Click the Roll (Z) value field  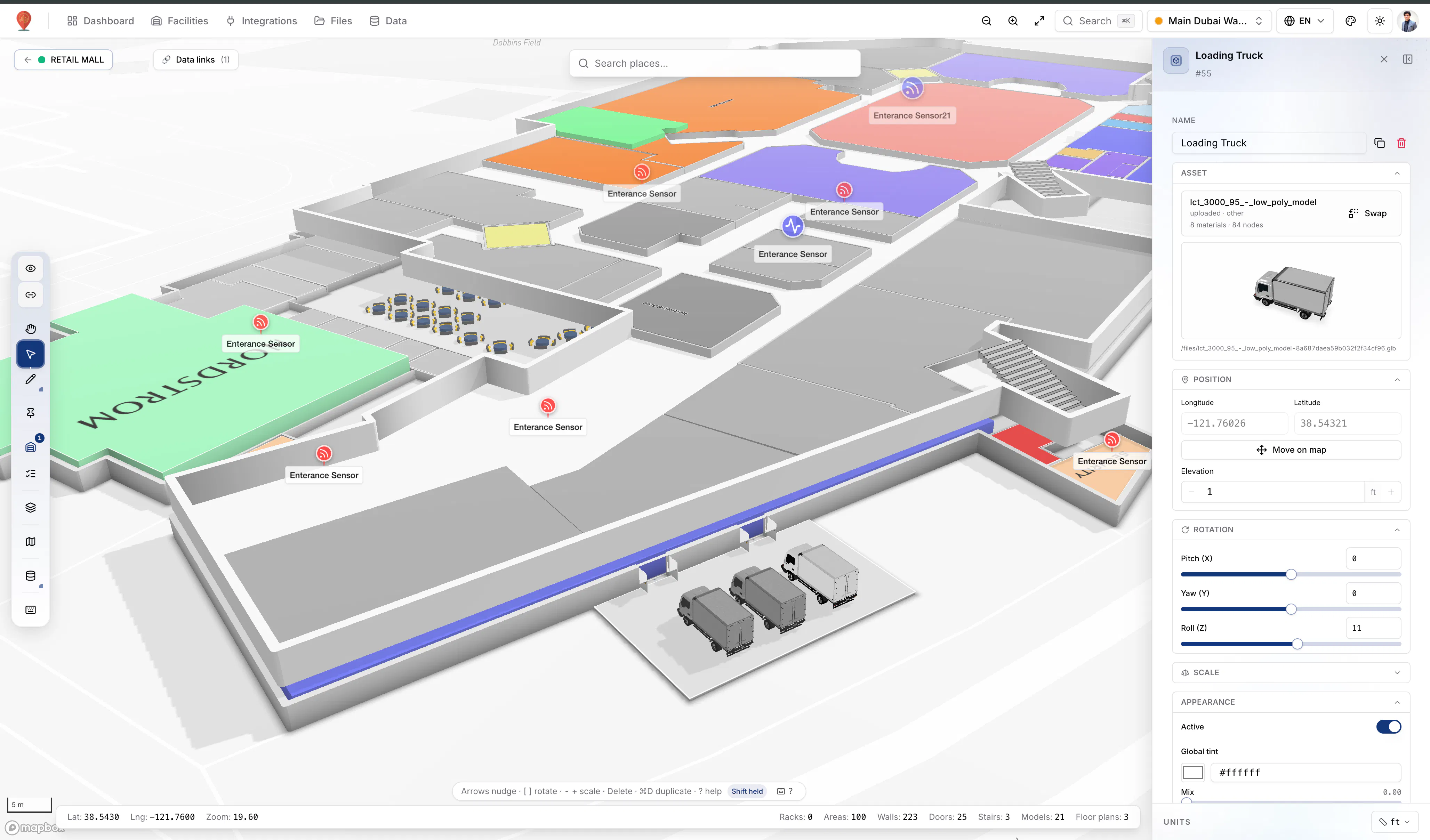[x=1373, y=628]
